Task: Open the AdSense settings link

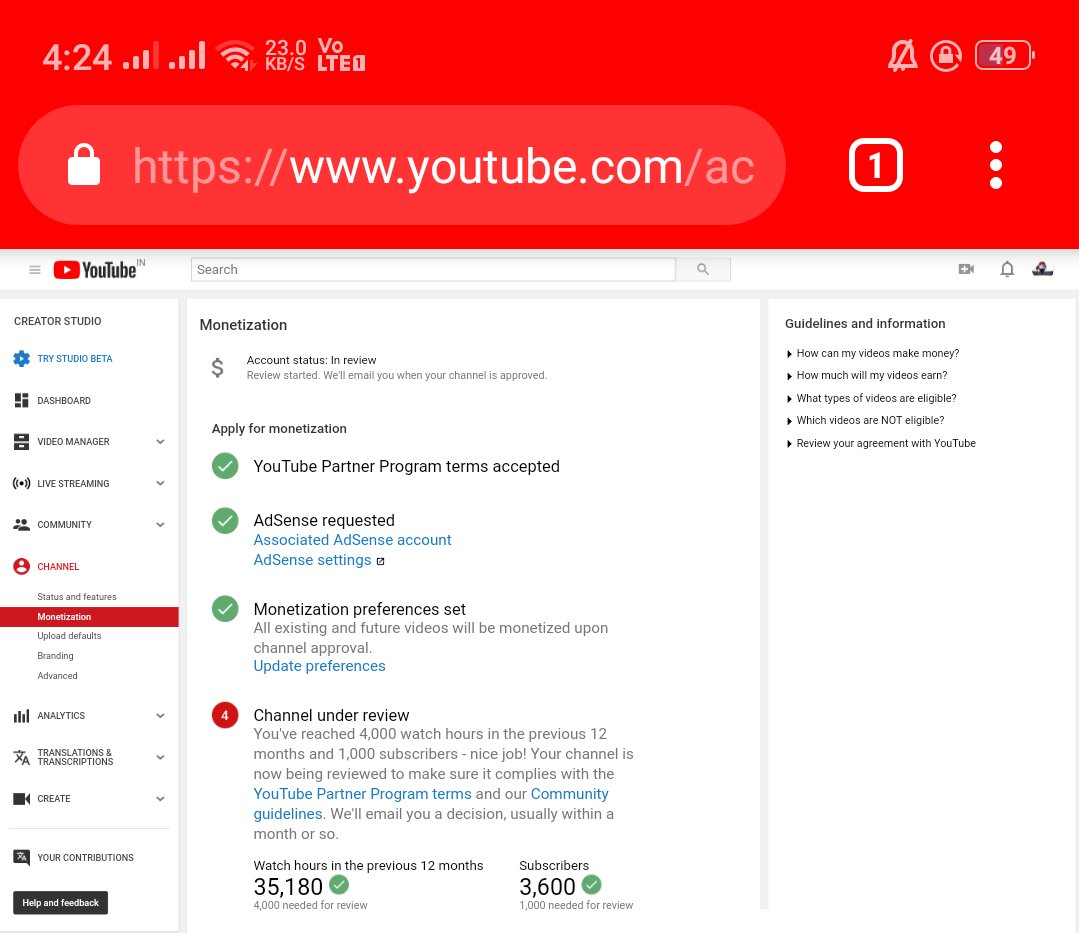Action: click(312, 560)
